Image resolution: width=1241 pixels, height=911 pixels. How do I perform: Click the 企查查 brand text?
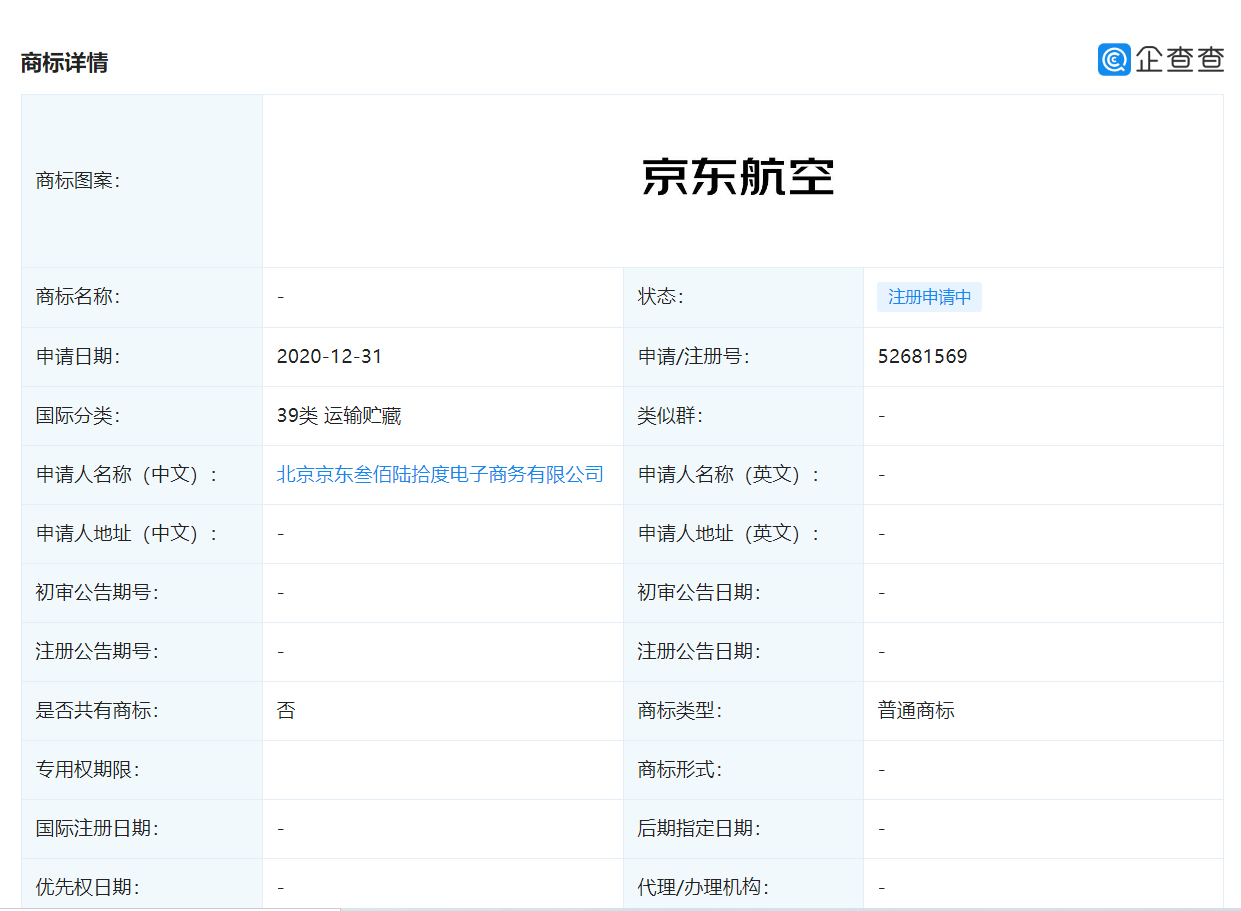(x=1180, y=59)
